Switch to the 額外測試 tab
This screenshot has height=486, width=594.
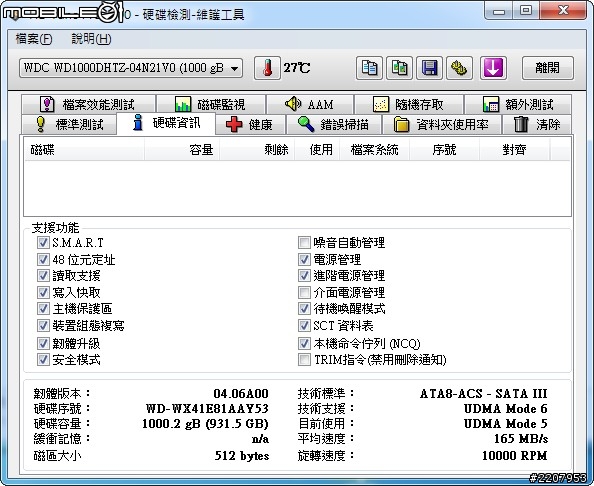pyautogui.click(x=518, y=104)
